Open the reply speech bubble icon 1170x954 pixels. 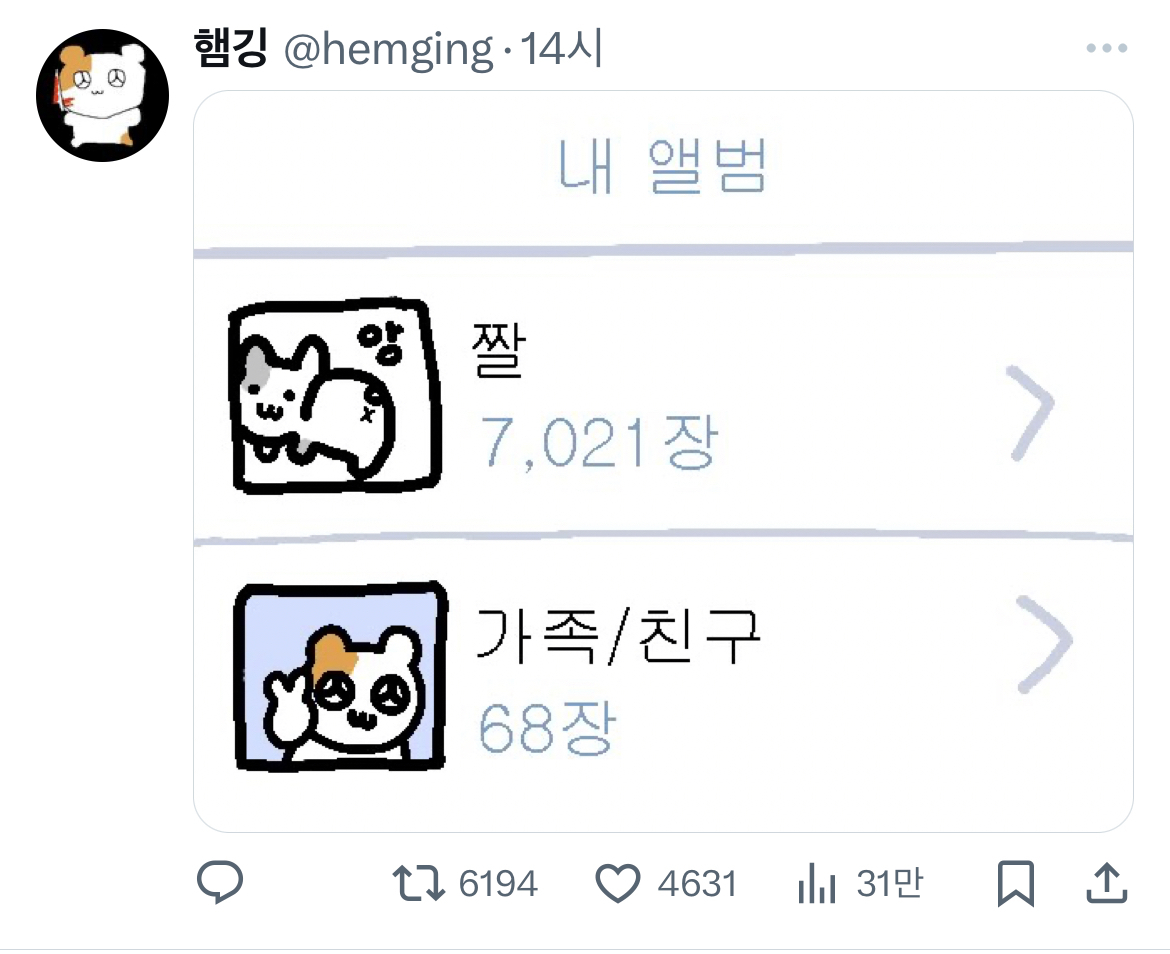point(220,882)
